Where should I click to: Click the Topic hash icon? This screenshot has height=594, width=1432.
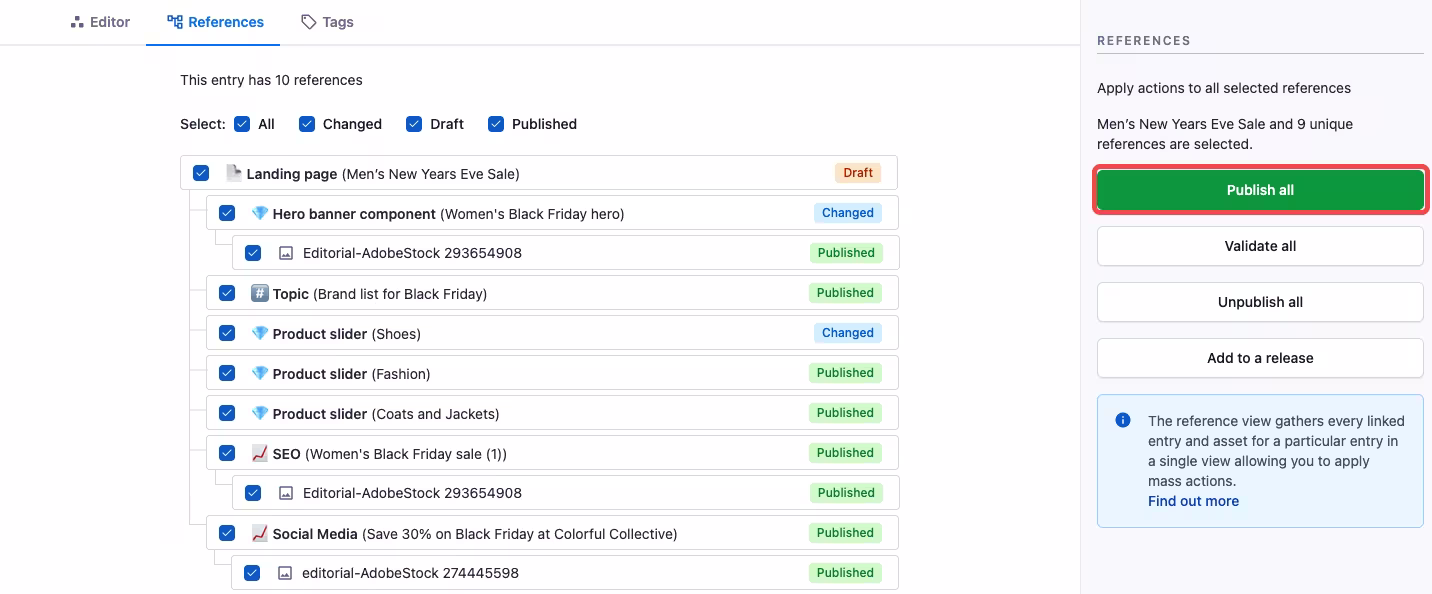click(260, 293)
